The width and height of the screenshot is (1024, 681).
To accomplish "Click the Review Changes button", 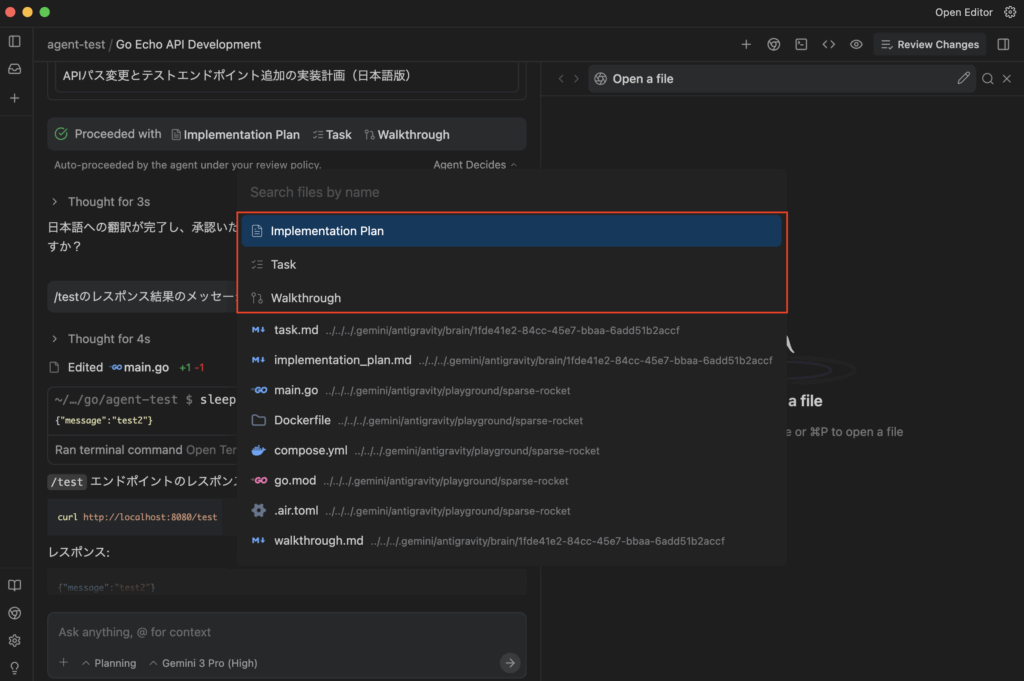I will pos(929,44).
